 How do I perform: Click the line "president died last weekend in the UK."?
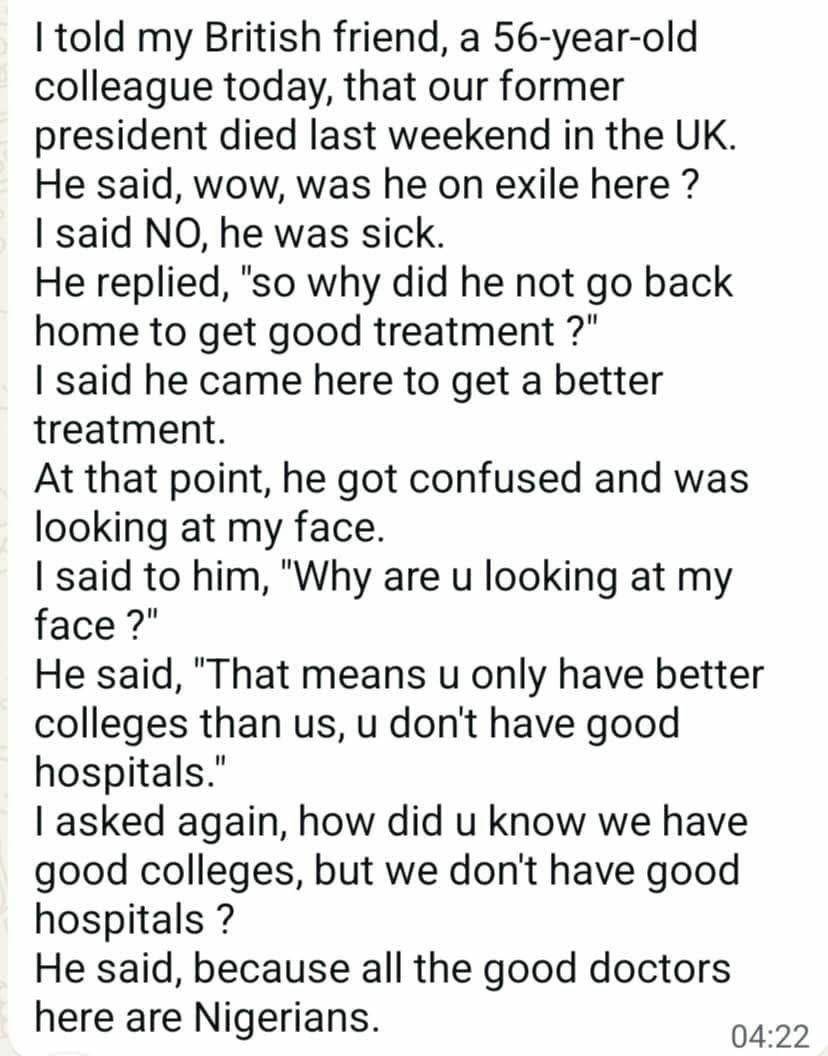385,135
